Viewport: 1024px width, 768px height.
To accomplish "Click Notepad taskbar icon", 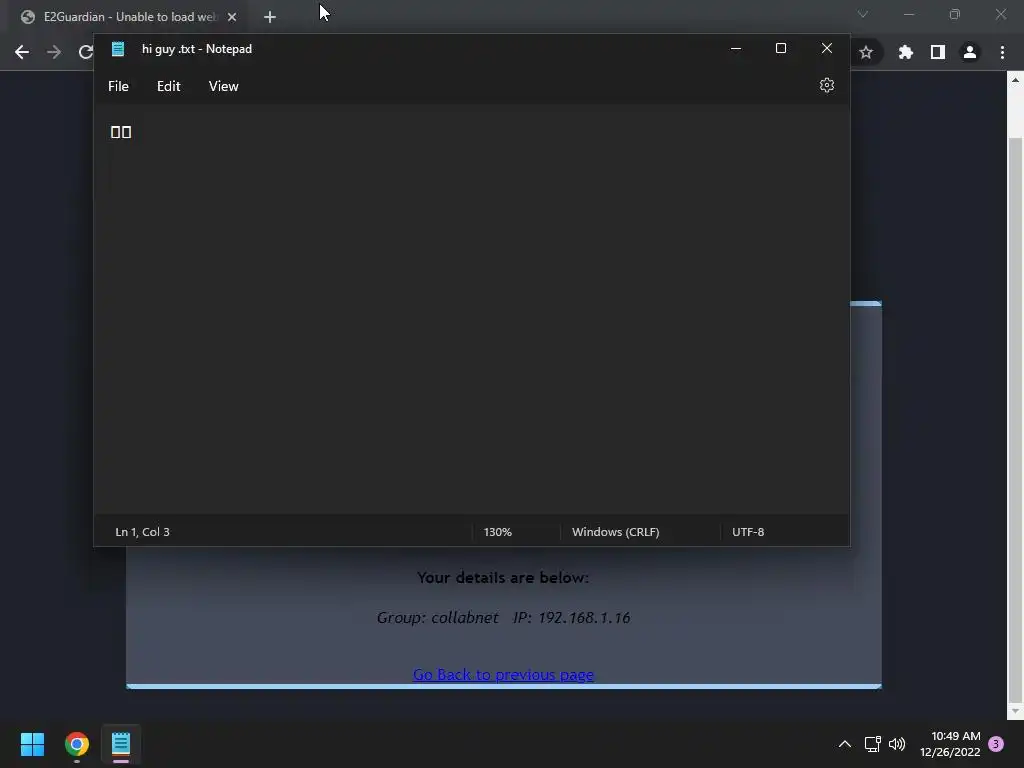I will coord(121,744).
